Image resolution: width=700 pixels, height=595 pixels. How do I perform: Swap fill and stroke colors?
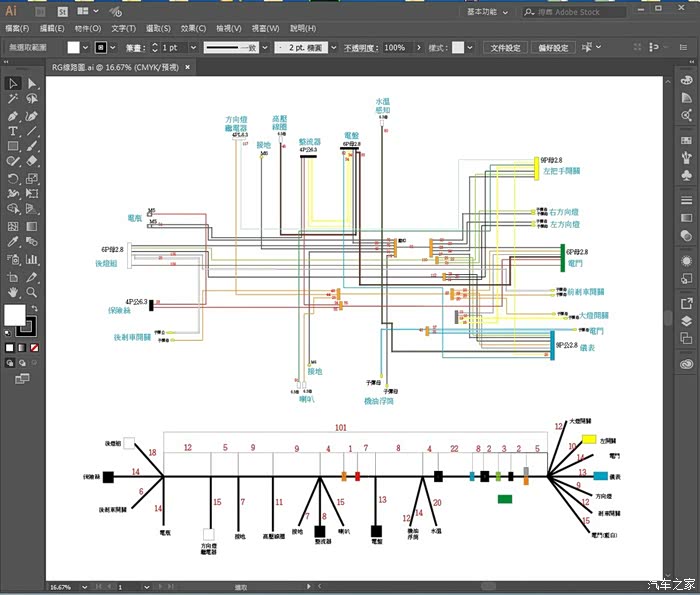34,309
